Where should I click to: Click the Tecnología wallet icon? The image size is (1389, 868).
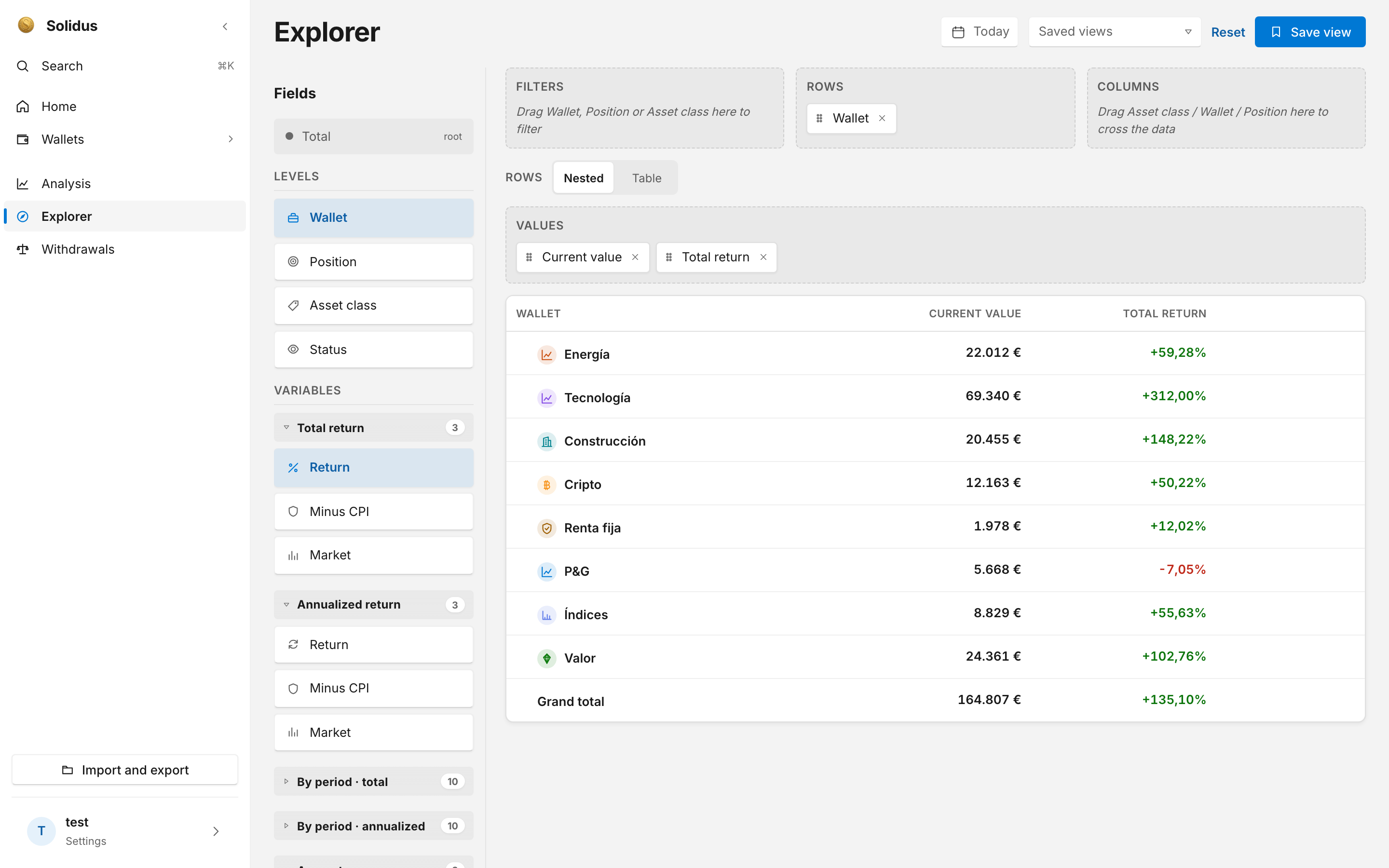pyautogui.click(x=546, y=398)
